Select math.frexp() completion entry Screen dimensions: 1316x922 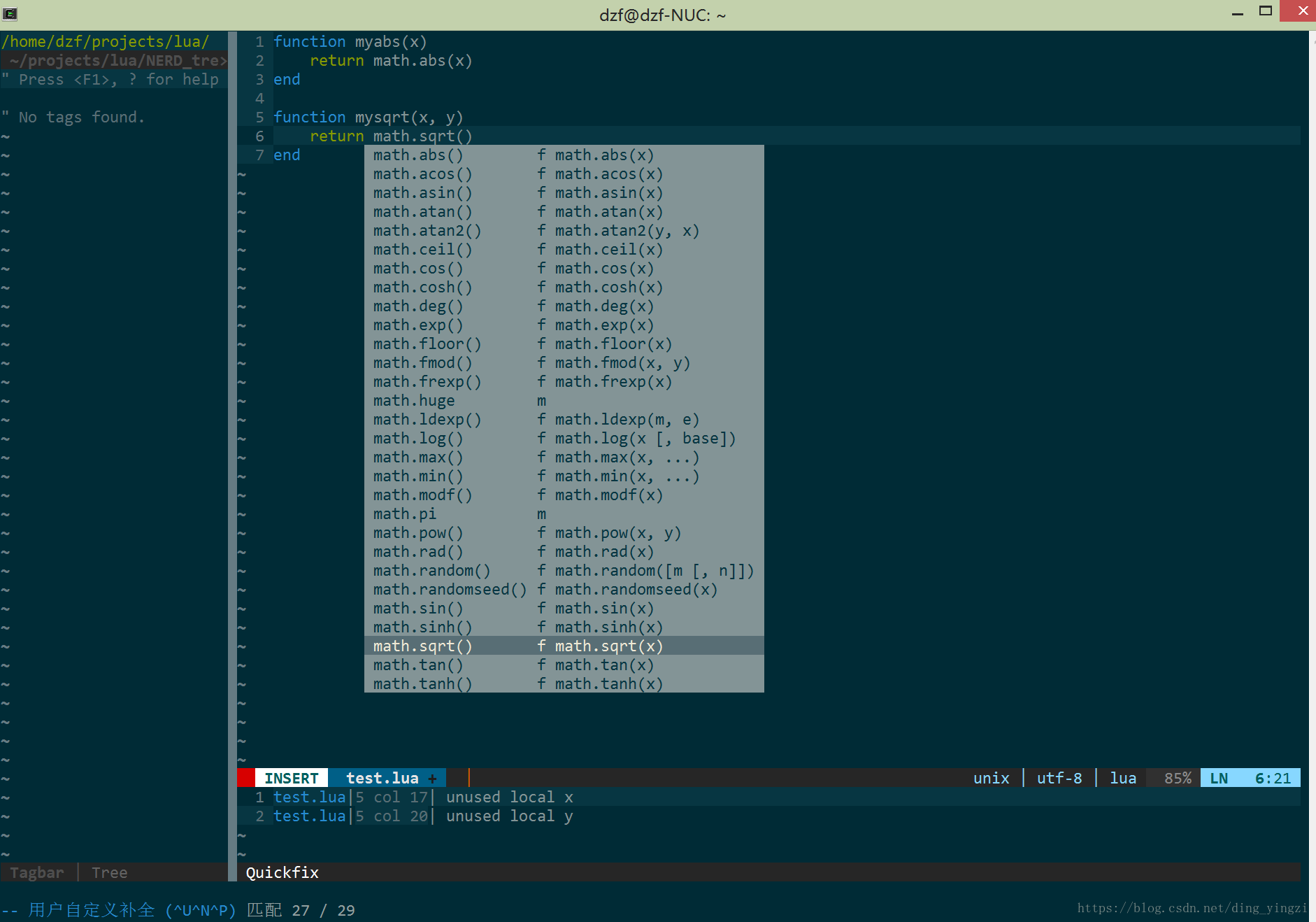[x=564, y=382]
